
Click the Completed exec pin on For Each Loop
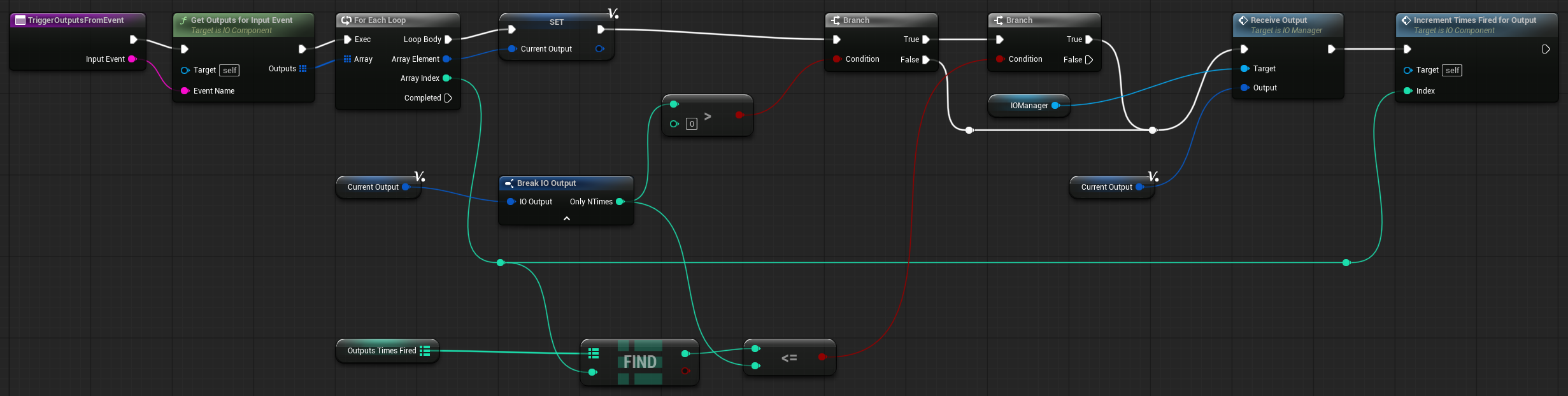448,98
